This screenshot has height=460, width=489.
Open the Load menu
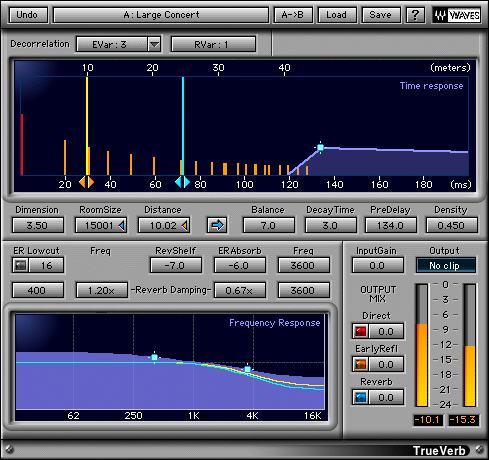pos(337,15)
